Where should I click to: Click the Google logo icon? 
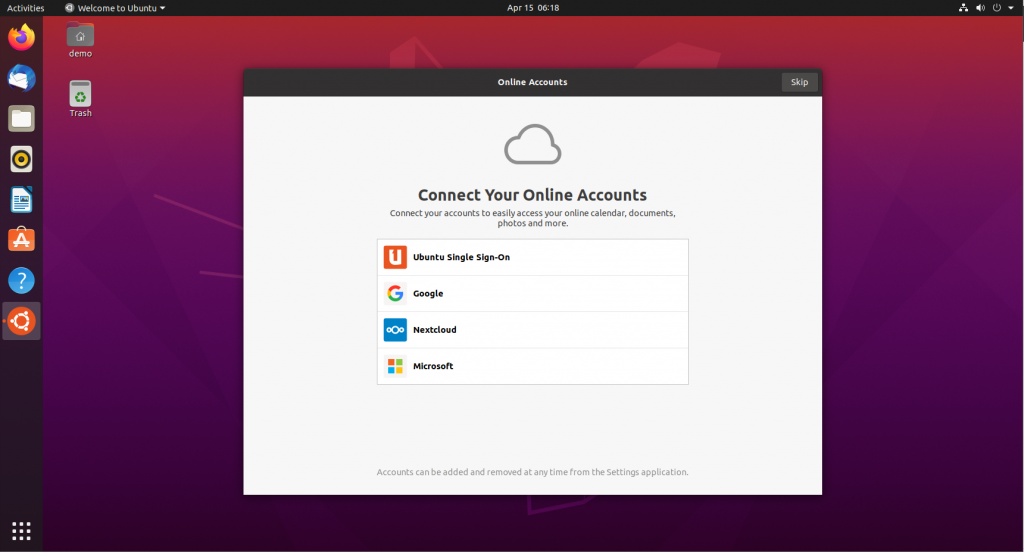[x=395, y=293]
